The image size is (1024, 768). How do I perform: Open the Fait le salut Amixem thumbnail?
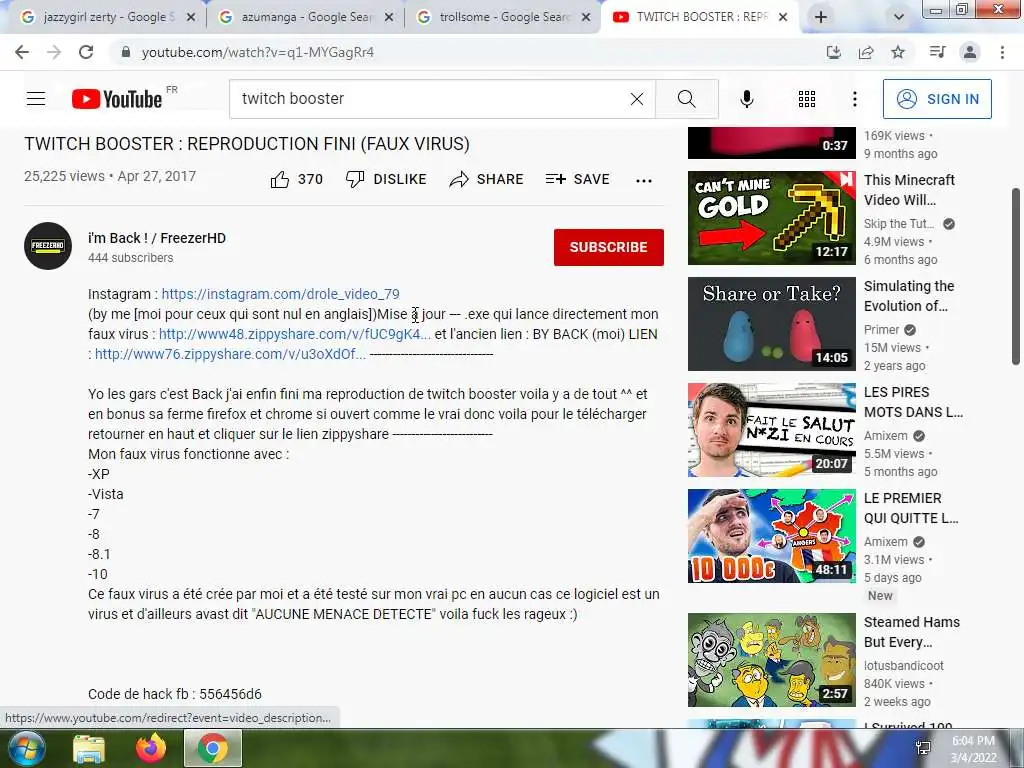(771, 430)
